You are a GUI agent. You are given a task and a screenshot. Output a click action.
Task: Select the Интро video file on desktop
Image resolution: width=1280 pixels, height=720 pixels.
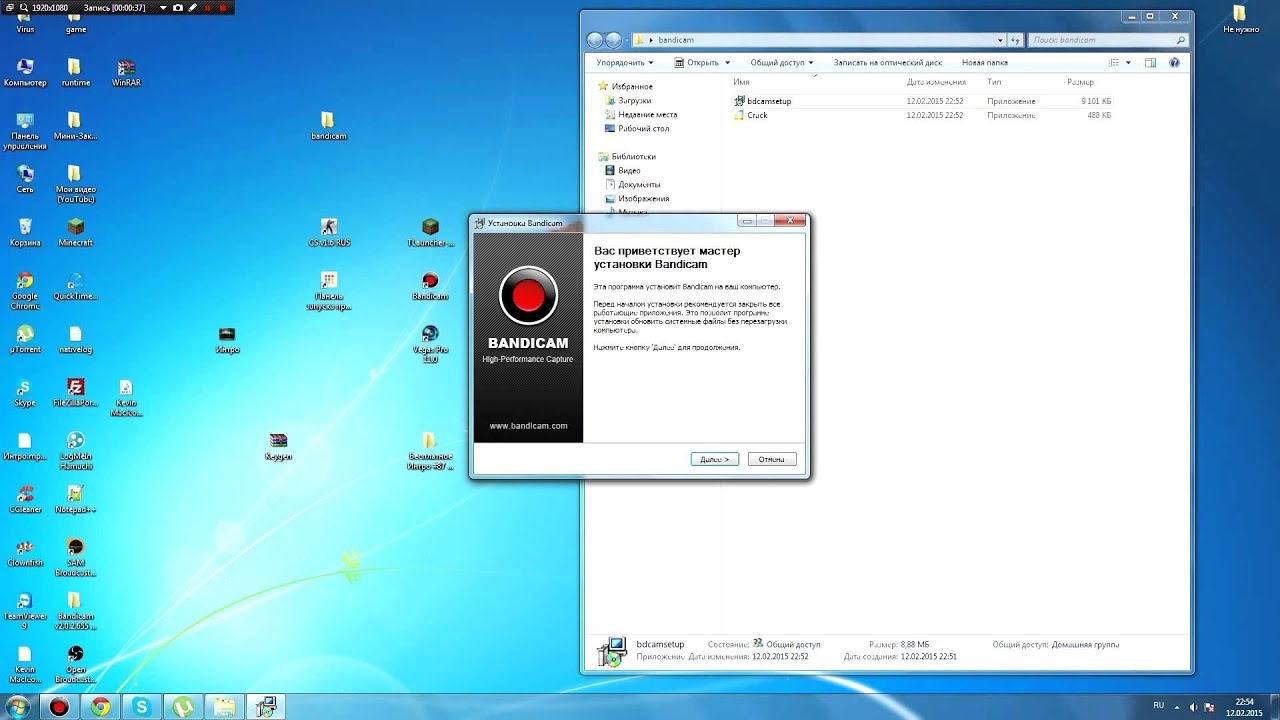click(227, 340)
